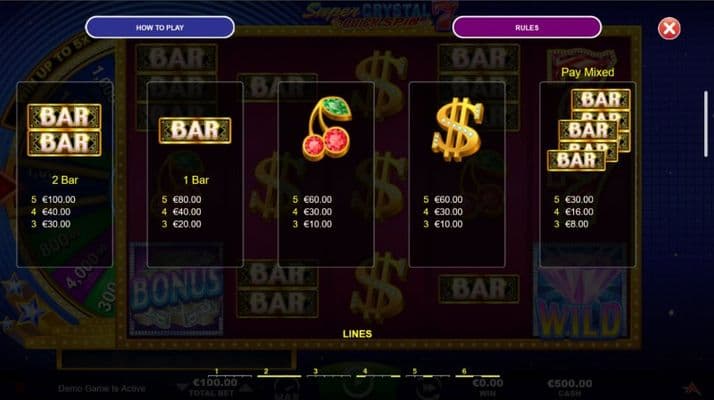714x400 pixels.
Task: Select the jeweled cherries symbol
Action: coord(327,128)
